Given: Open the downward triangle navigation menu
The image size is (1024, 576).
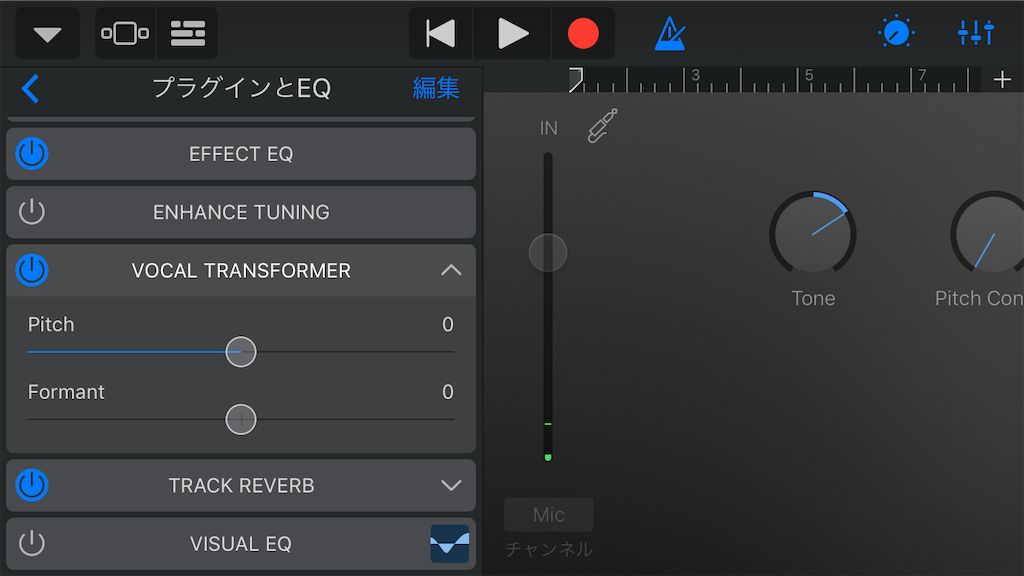Looking at the screenshot, I should [47, 33].
